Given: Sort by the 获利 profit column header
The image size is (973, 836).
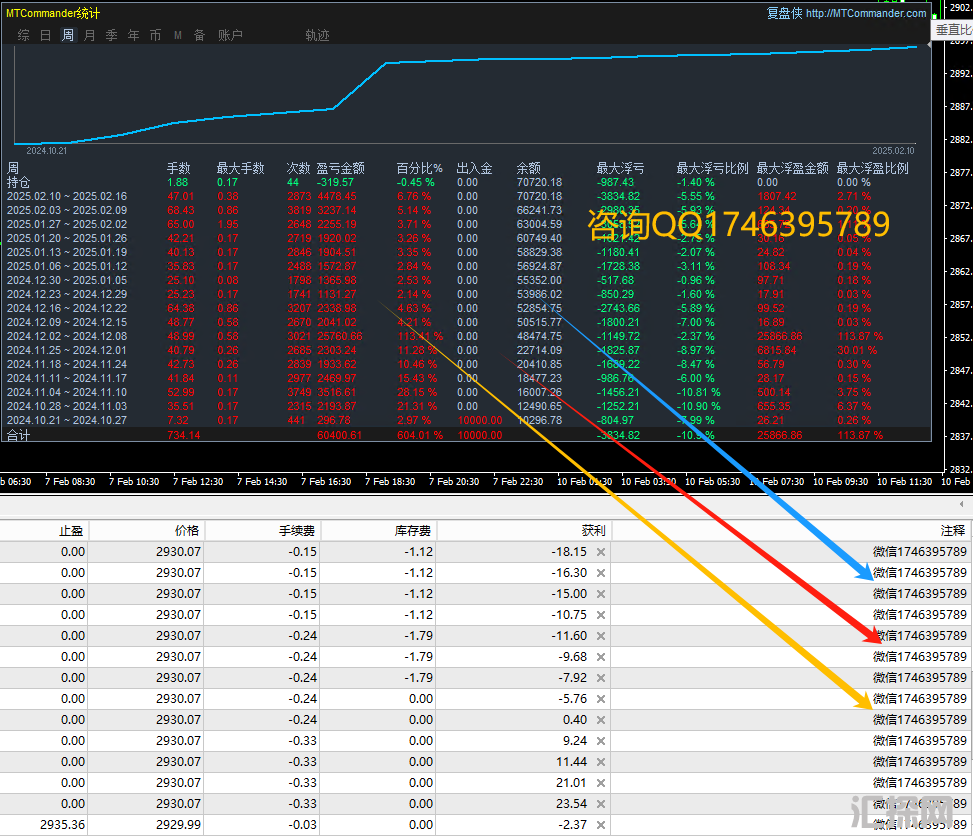Looking at the screenshot, I should (x=593, y=531).
